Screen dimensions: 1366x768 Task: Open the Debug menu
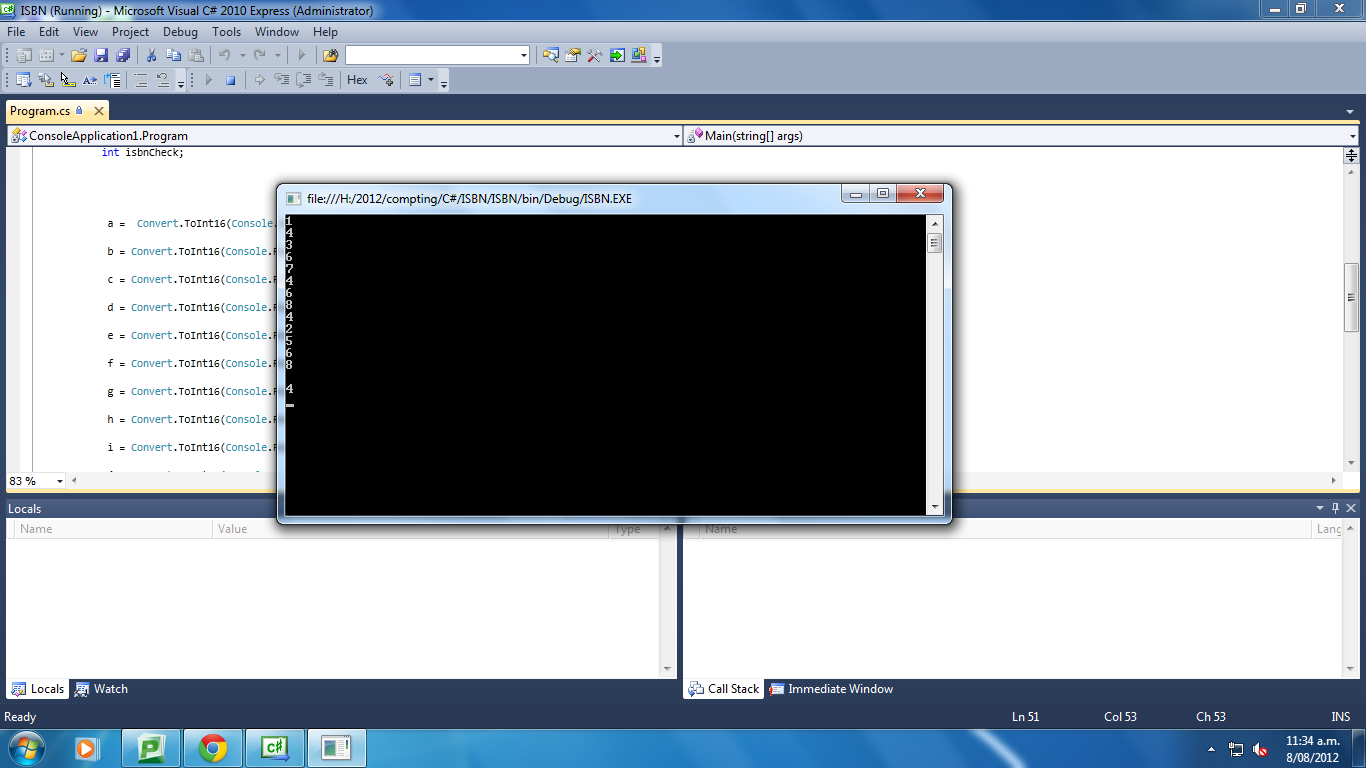pos(180,31)
